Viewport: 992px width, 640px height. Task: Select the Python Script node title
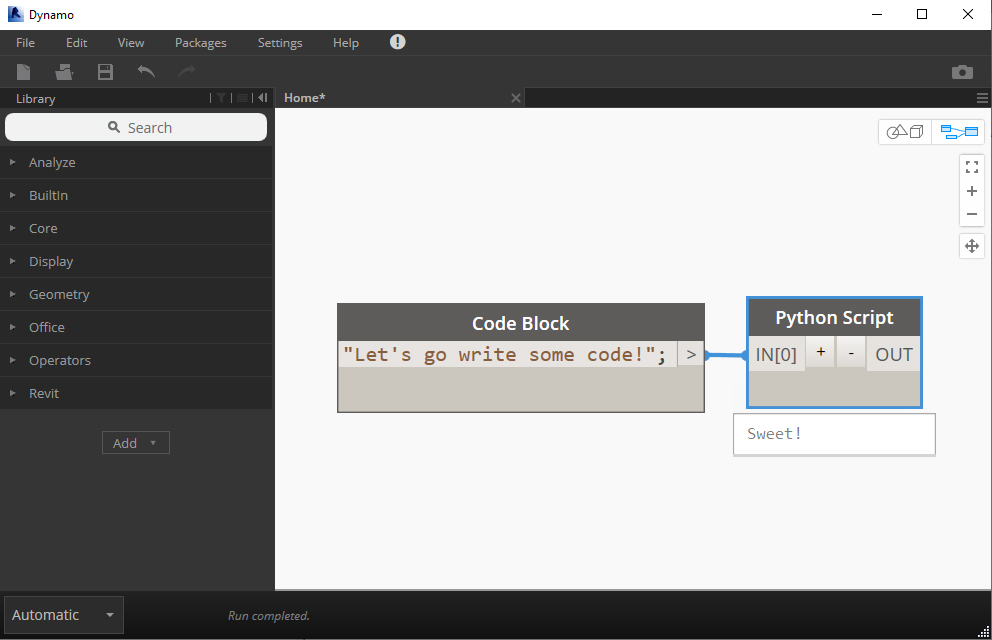point(834,317)
